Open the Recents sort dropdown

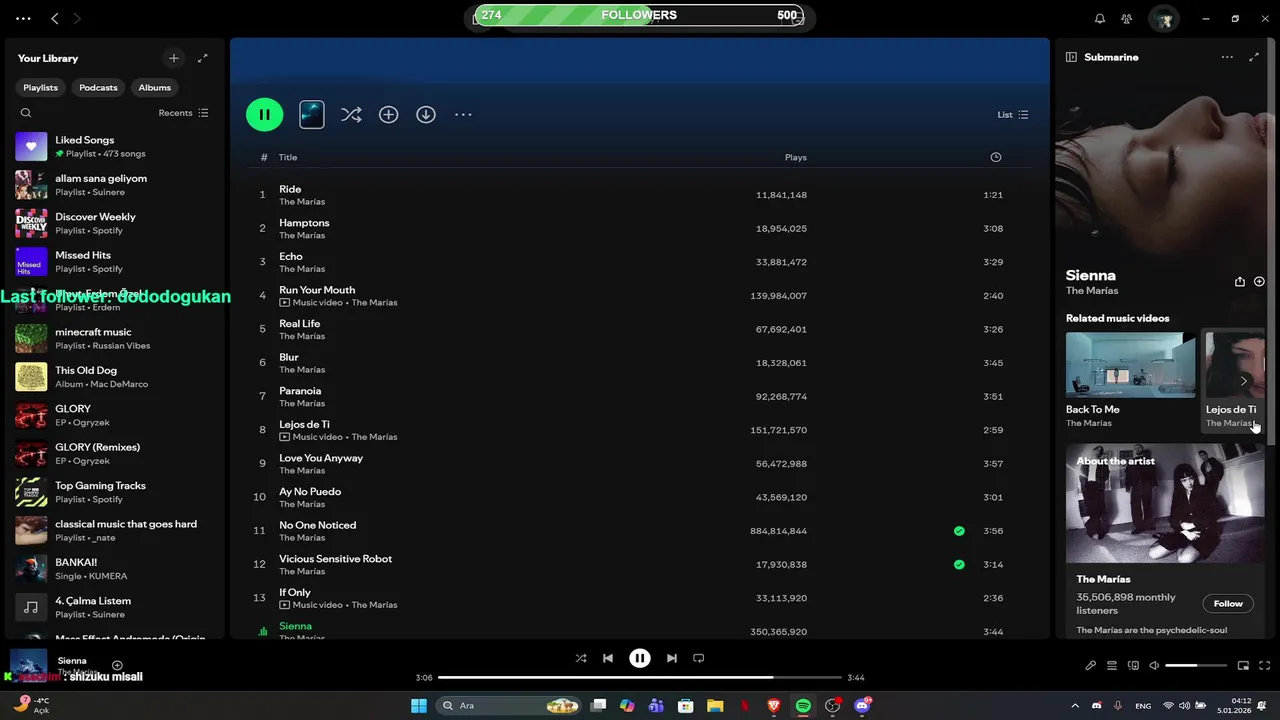(184, 113)
